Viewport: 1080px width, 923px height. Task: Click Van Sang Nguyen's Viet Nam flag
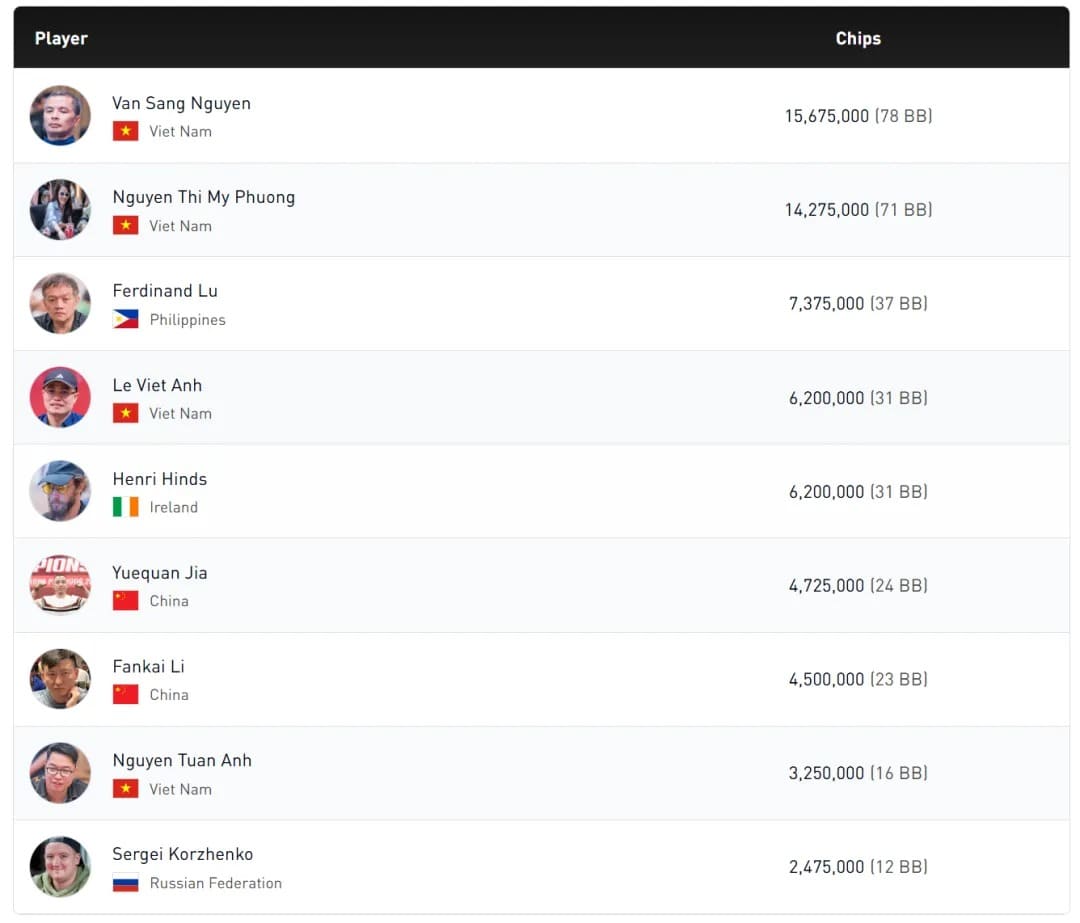[125, 132]
